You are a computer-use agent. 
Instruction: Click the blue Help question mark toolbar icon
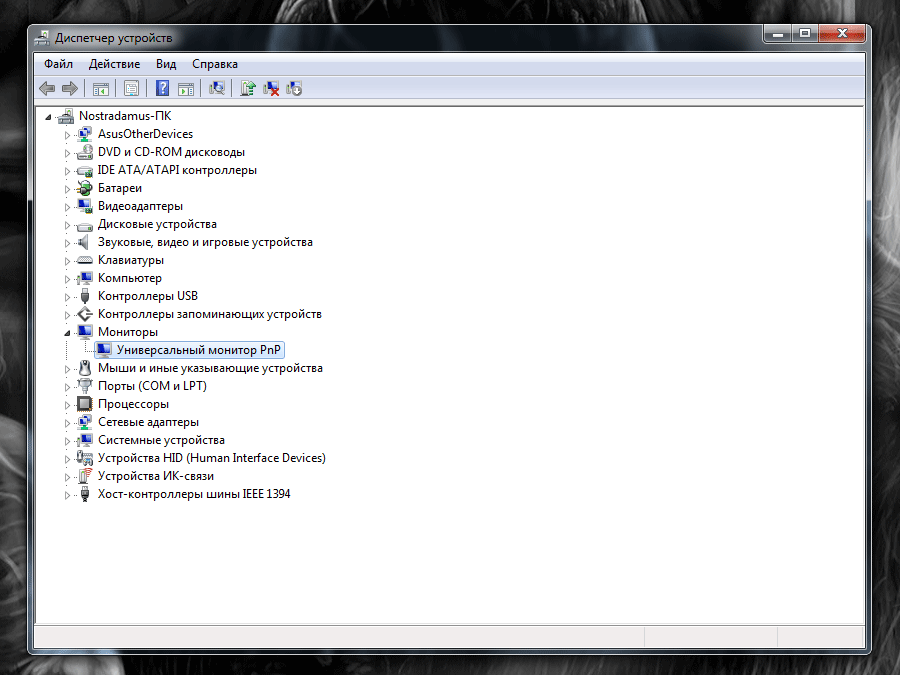[x=162, y=89]
